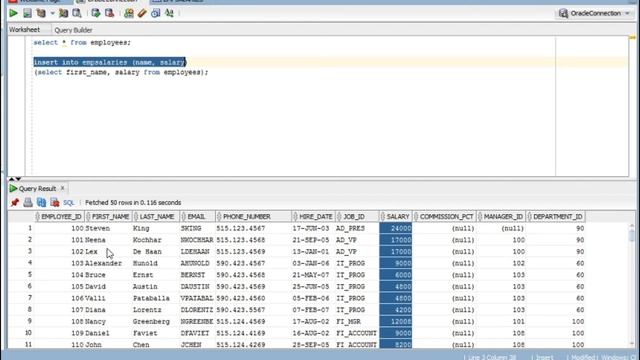This screenshot has width=640, height=360.
Task: Click the highlighted 'insert into empsalaries' line
Action: (110, 62)
